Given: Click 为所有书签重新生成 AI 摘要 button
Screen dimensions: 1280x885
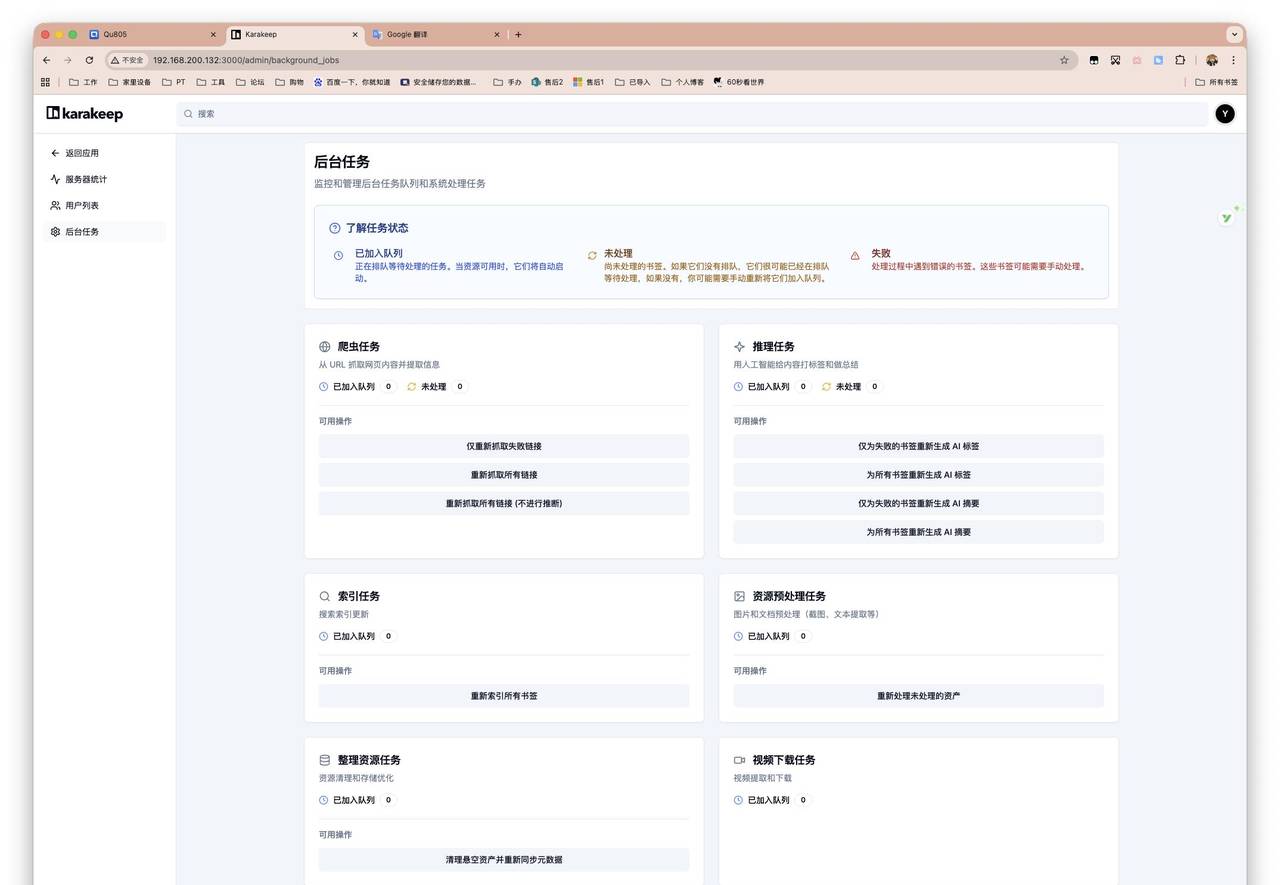Looking at the screenshot, I should [x=918, y=532].
